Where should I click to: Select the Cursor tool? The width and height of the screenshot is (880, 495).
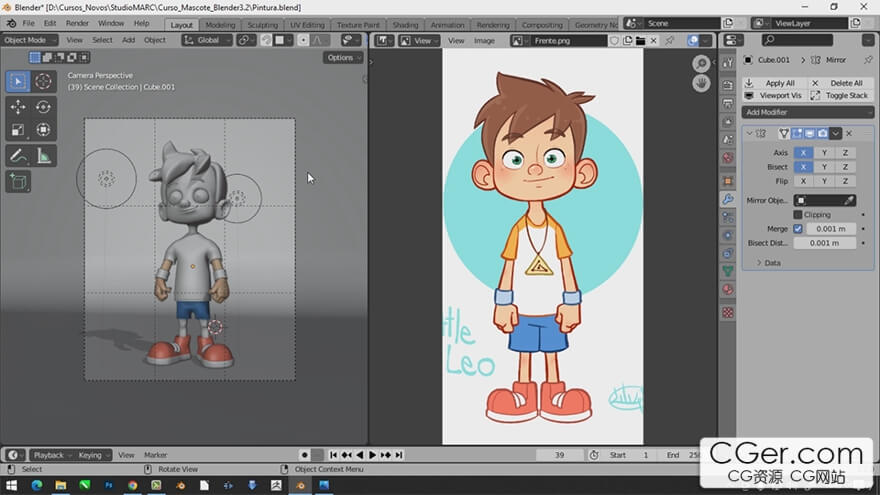43,81
